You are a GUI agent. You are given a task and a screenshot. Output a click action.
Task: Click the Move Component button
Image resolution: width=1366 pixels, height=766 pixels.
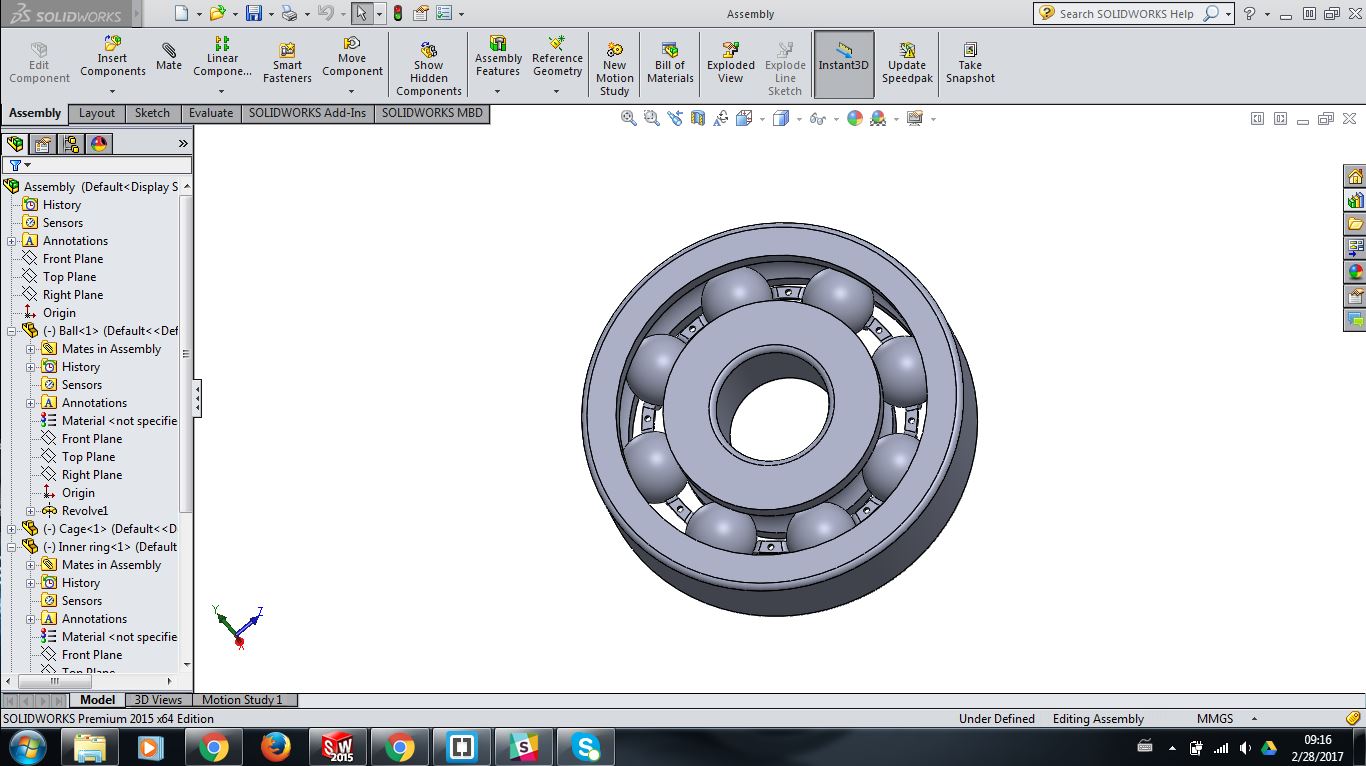[x=352, y=57]
